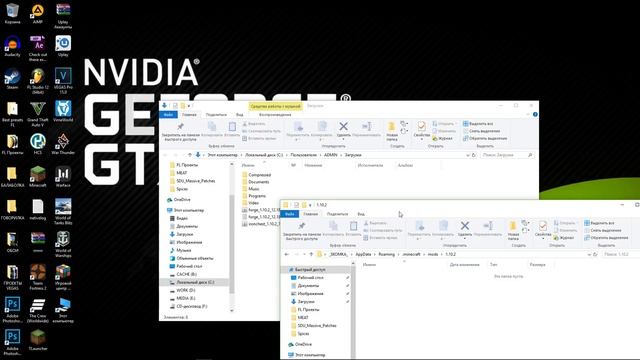The height and width of the screenshot is (360, 640).
Task: Click refresh button next to Загрузки address bar
Action: (474, 155)
